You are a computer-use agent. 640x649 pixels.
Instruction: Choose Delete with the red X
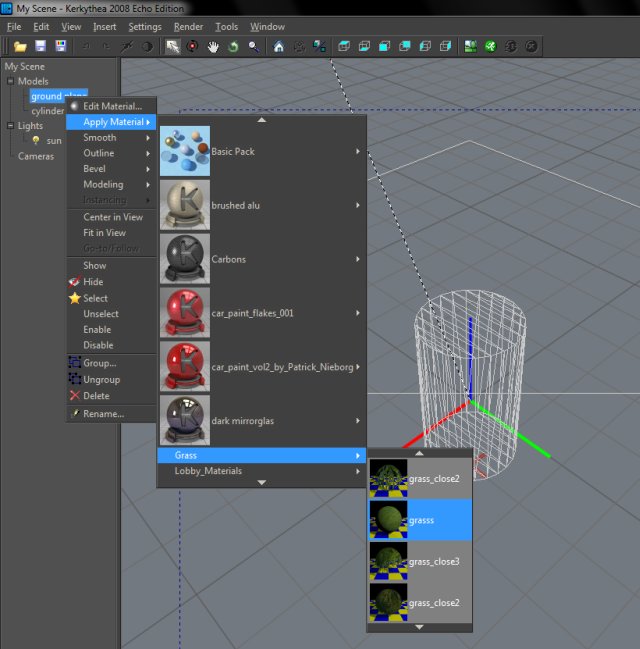(111, 396)
